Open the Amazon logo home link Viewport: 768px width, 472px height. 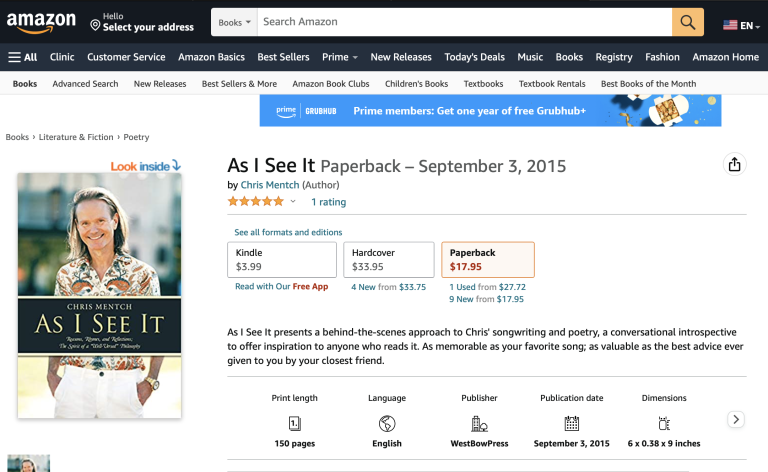(41, 23)
